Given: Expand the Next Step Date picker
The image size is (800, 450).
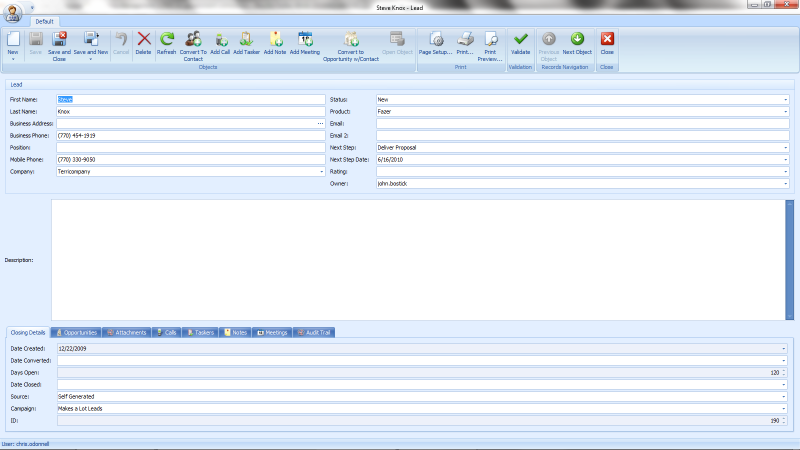Looking at the screenshot, I should tap(786, 160).
